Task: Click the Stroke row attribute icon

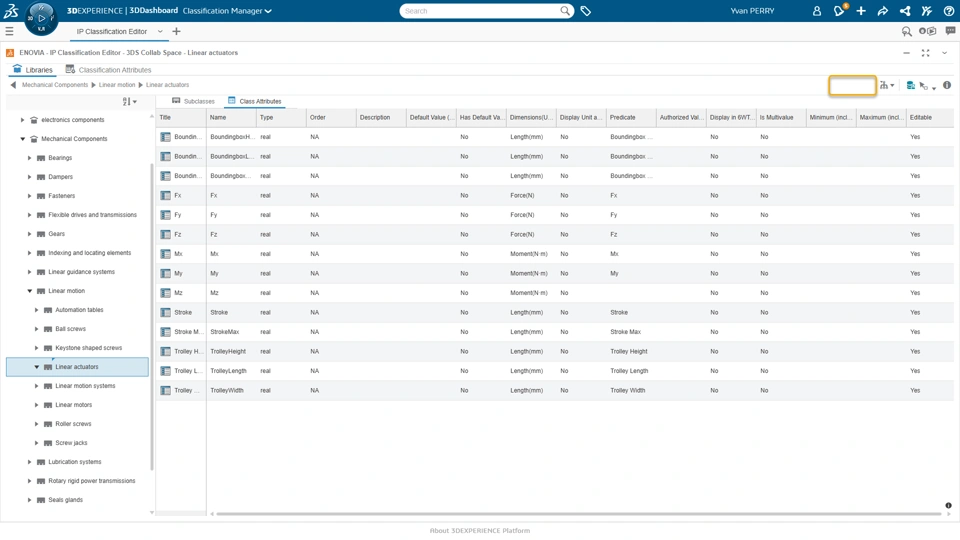Action: coord(165,312)
